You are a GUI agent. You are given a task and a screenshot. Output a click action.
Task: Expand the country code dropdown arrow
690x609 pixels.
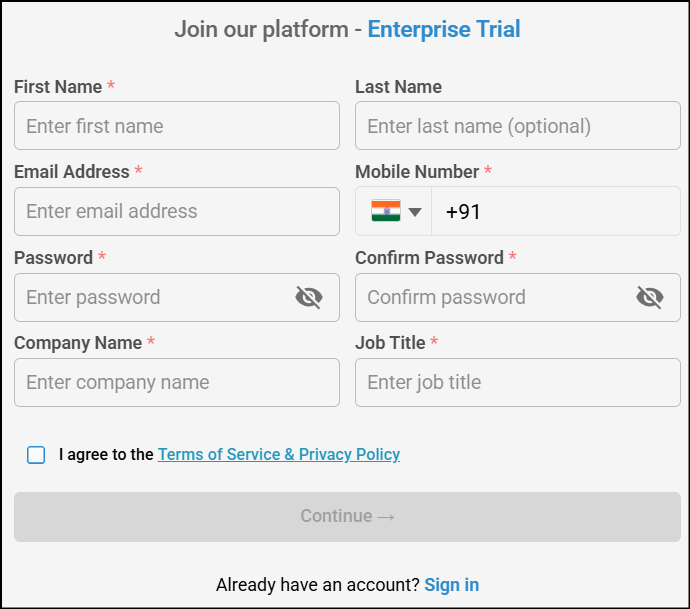[x=415, y=212]
